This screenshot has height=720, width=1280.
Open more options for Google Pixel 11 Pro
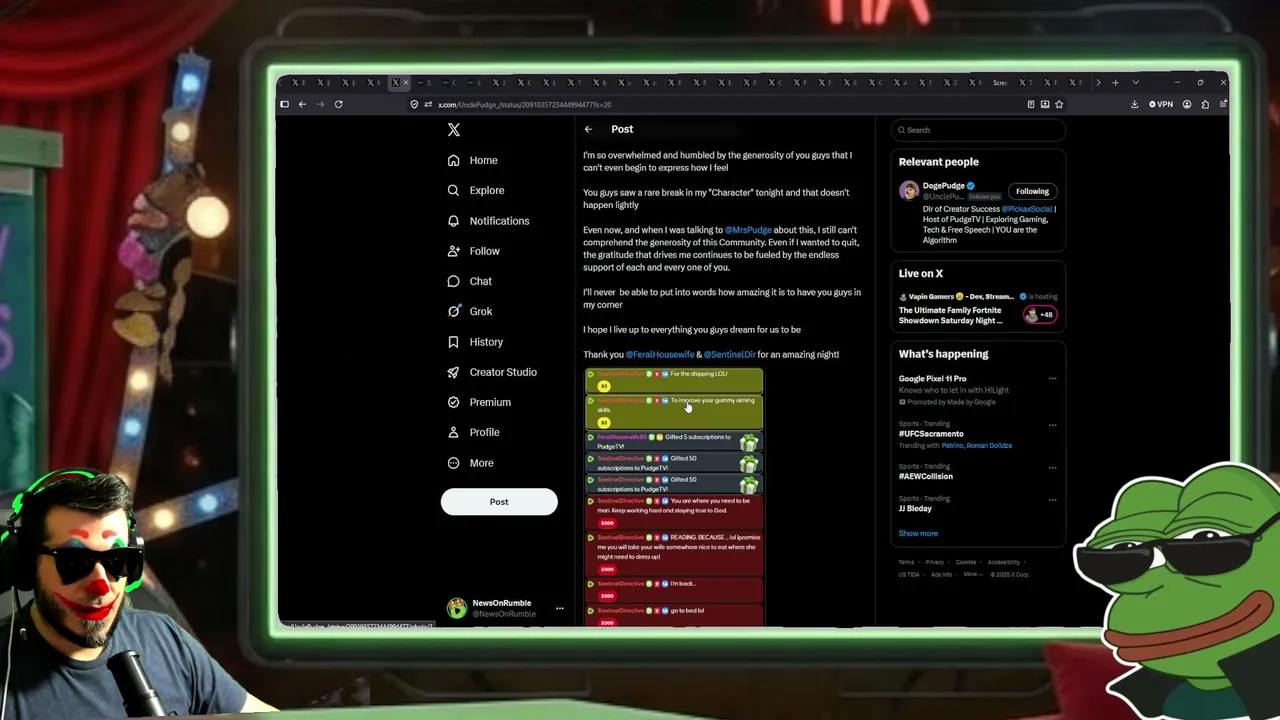1052,379
